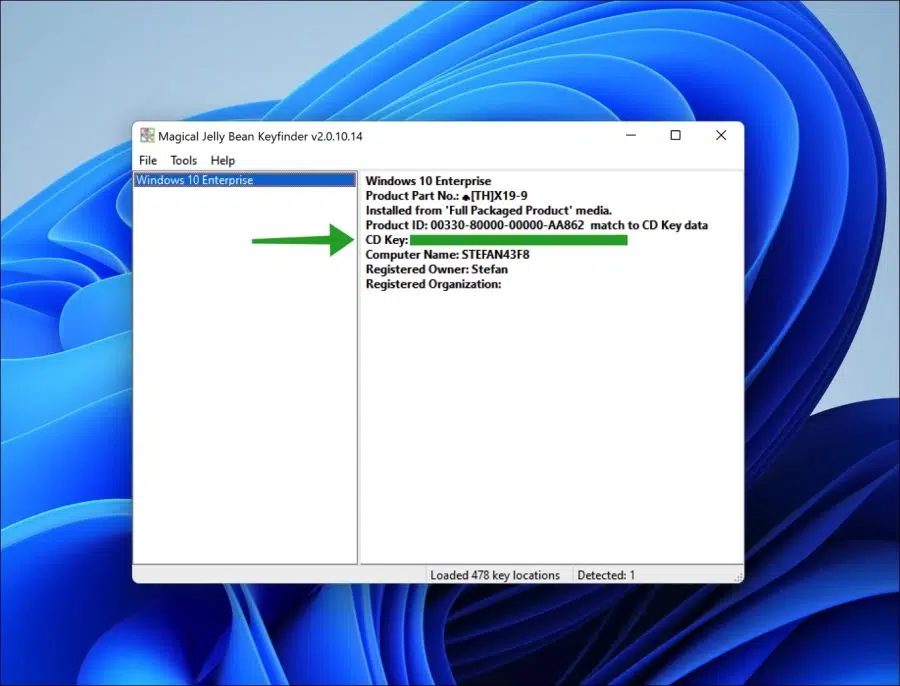Image resolution: width=900 pixels, height=686 pixels.
Task: Click the Computer Name STEFAN43F8 line
Action: pos(447,255)
